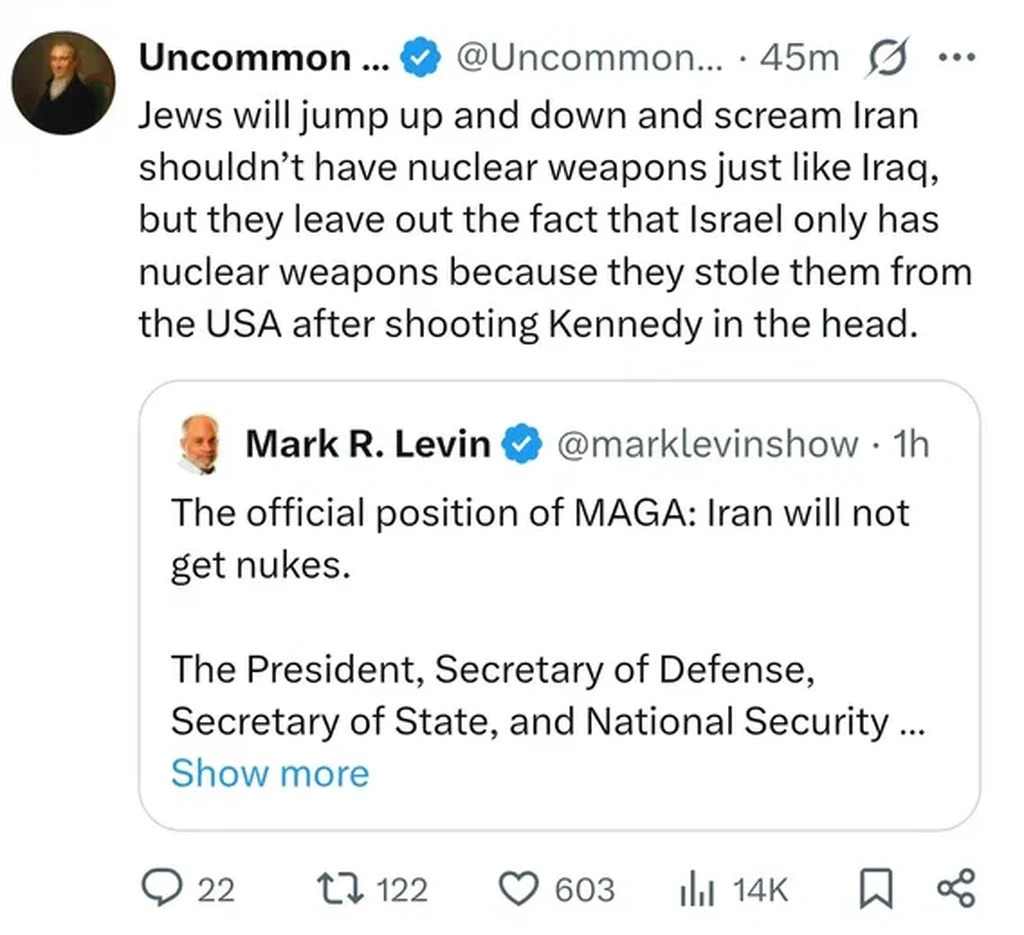
Task: Open Mark R. Levin's profile name
Action: click(x=367, y=443)
